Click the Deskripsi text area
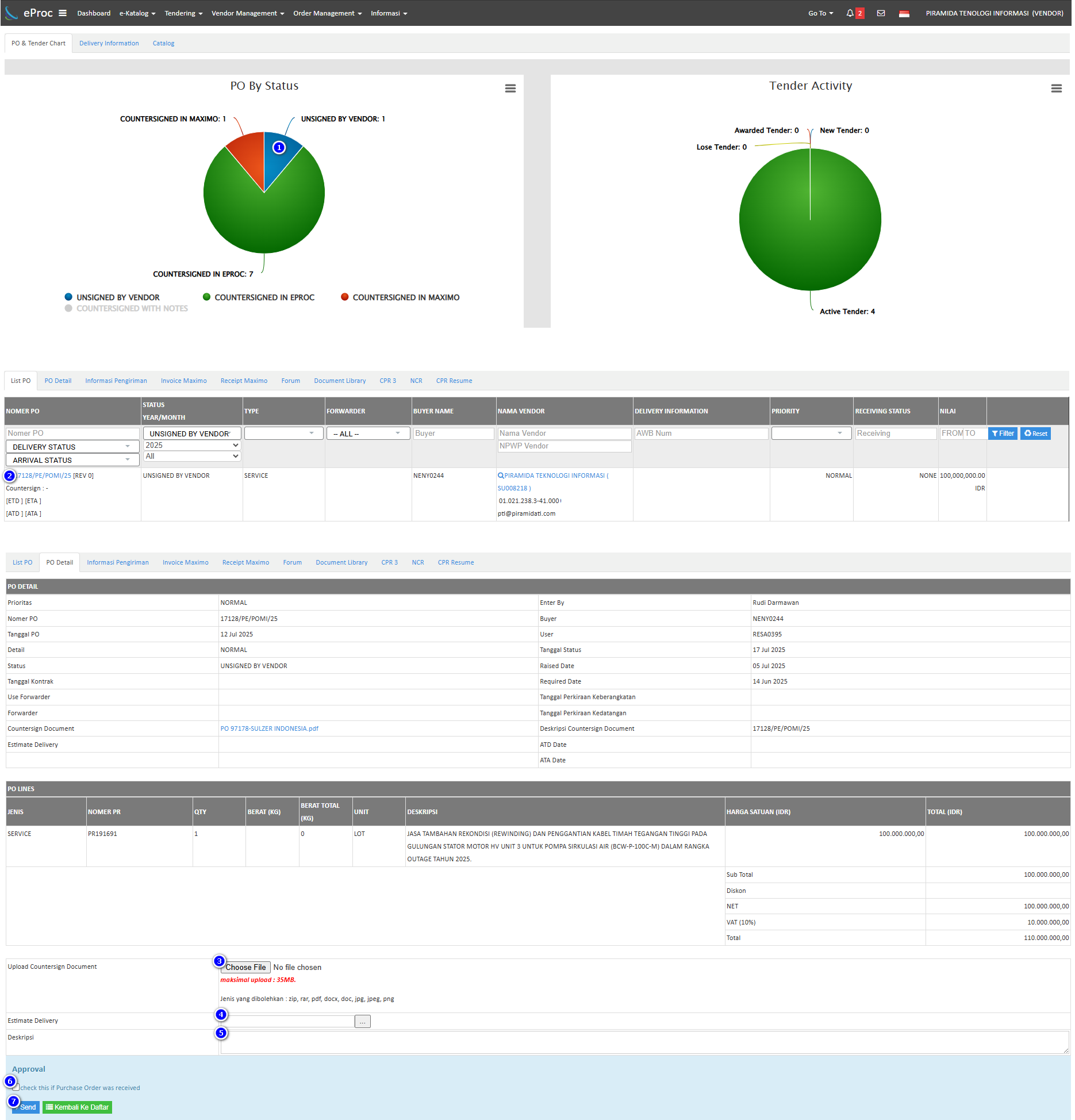 tap(644, 1042)
